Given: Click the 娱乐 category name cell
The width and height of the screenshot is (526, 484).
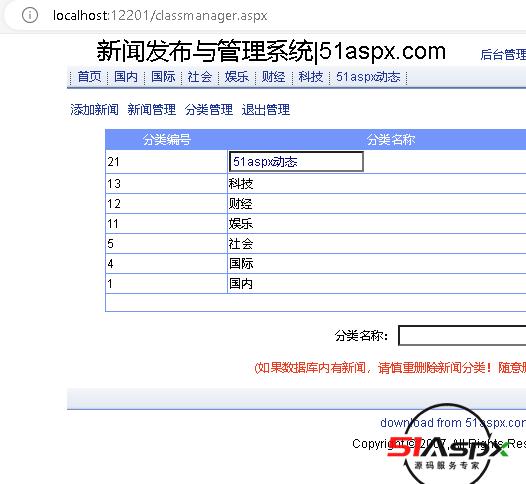Looking at the screenshot, I should tap(377, 224).
